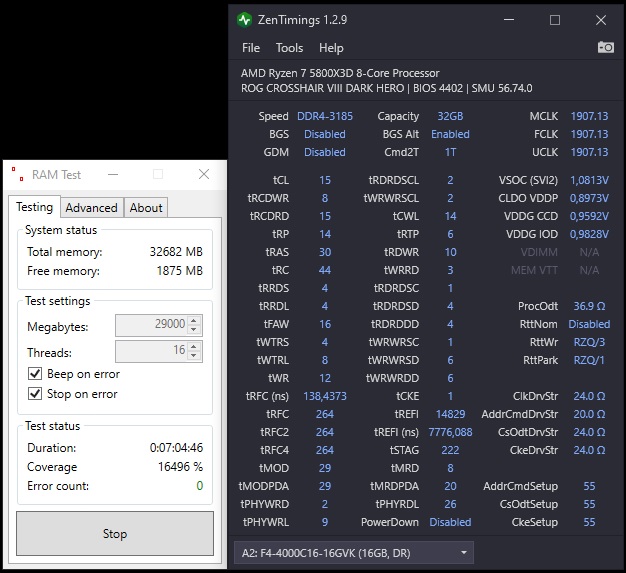Click the ROG CROSSHAIR VIII DARK HERO line
The width and height of the screenshot is (626, 573).
[x=386, y=88]
